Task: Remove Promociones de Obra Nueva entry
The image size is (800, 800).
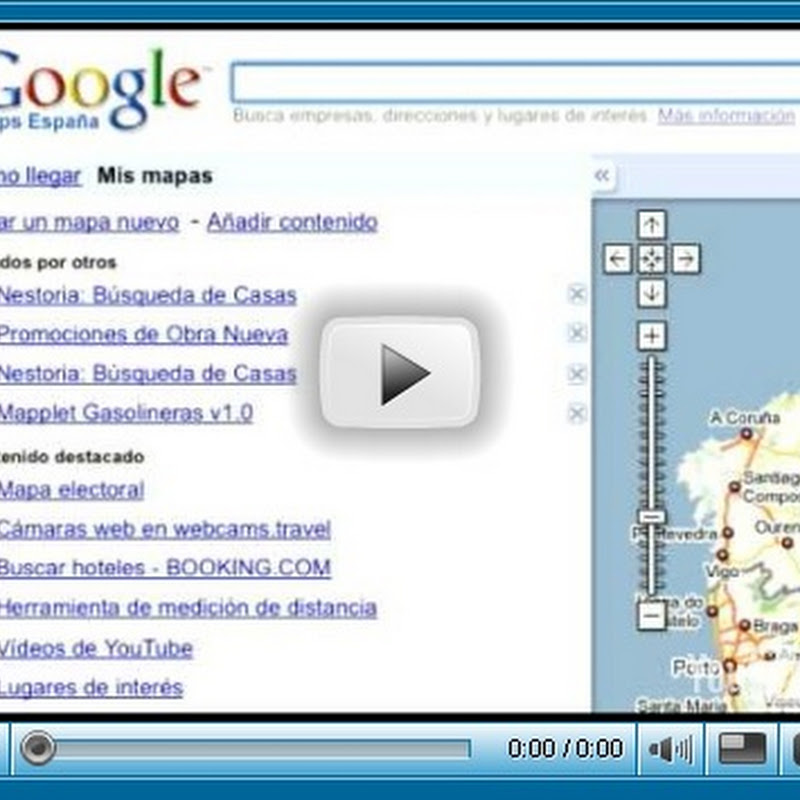Action: (577, 333)
